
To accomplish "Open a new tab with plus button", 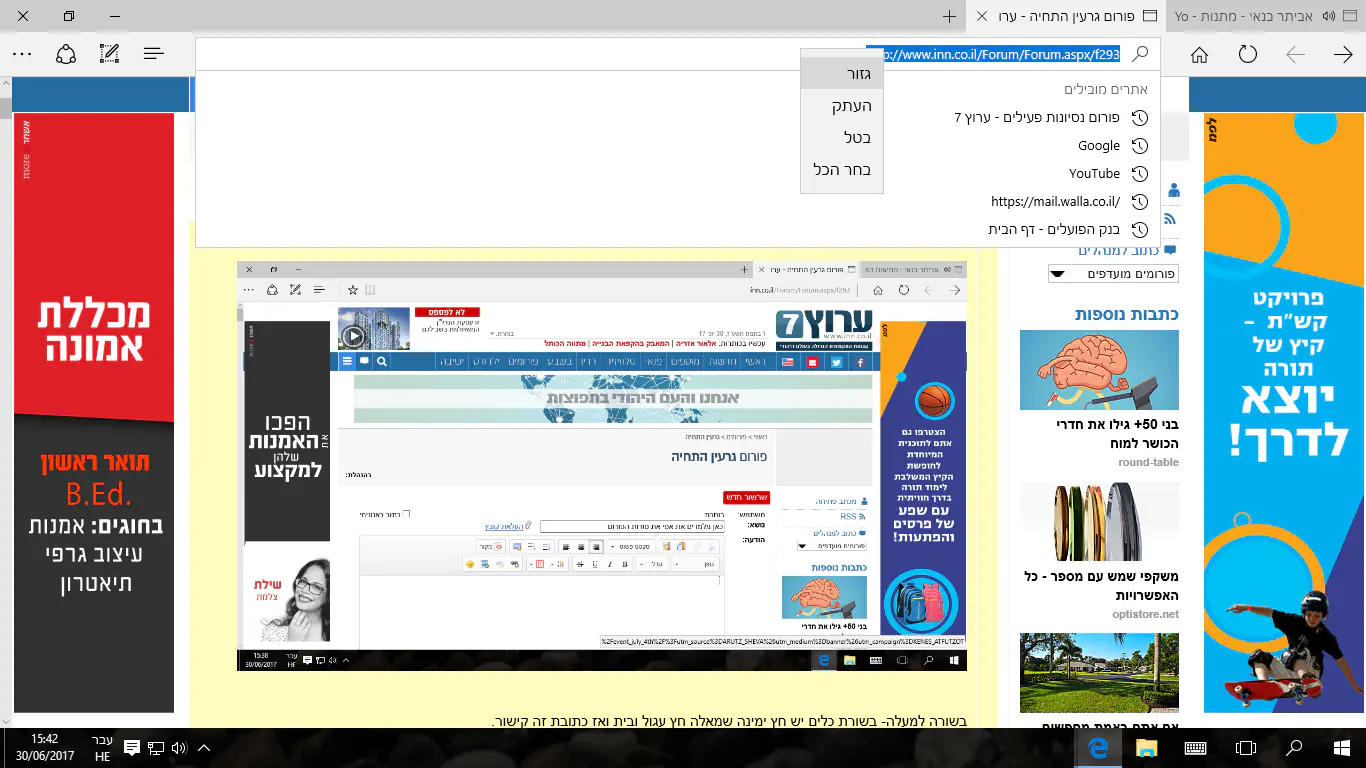I will click(x=949, y=17).
